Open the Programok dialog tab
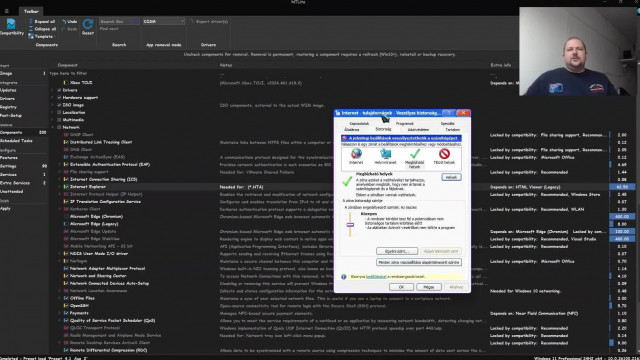The height and width of the screenshot is (360, 640). [404, 123]
